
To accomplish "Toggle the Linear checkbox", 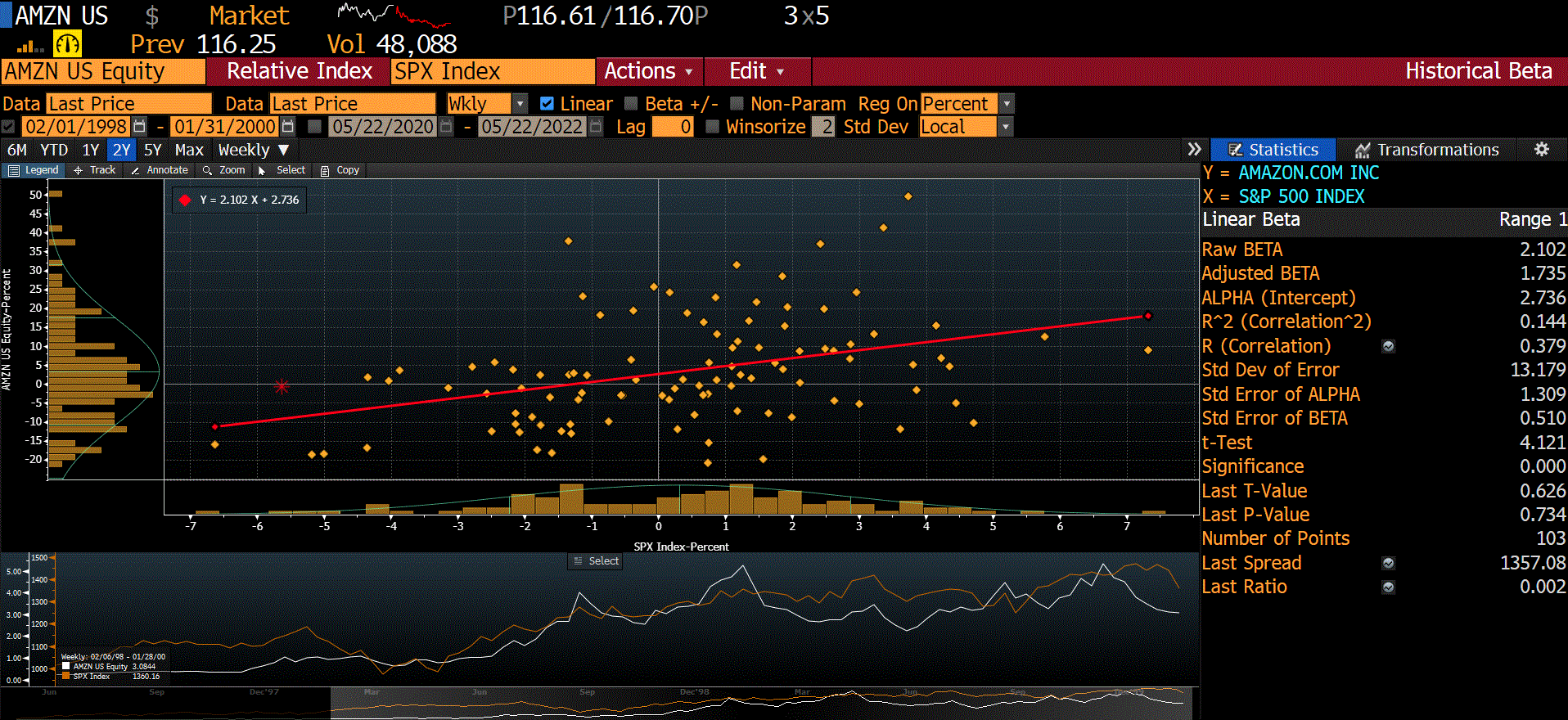I will pyautogui.click(x=547, y=104).
